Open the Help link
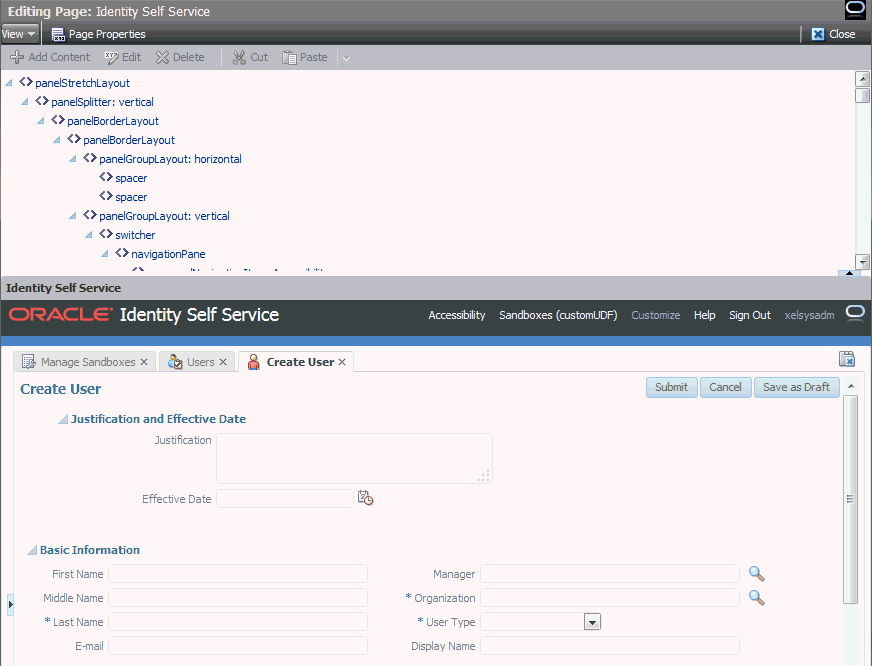872x666 pixels. pos(705,315)
